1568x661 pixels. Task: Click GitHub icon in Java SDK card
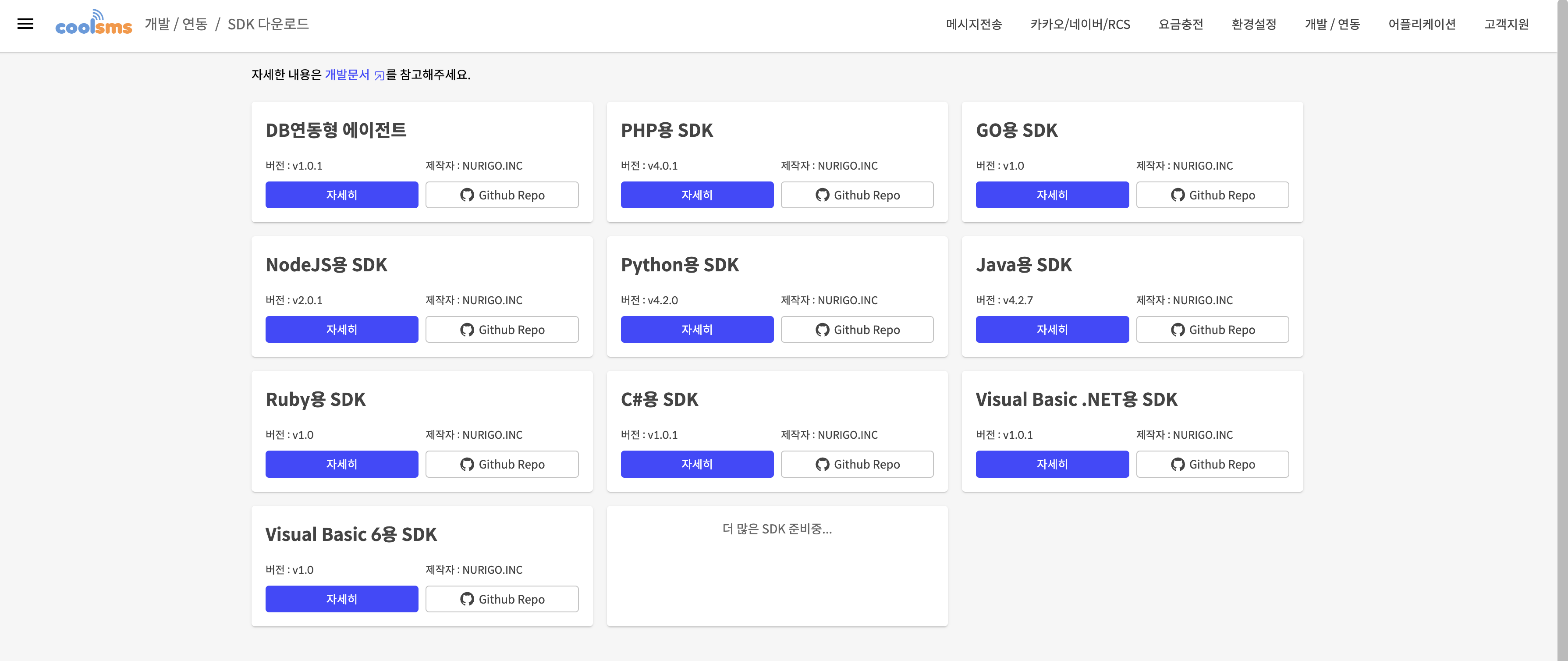pyautogui.click(x=1177, y=330)
